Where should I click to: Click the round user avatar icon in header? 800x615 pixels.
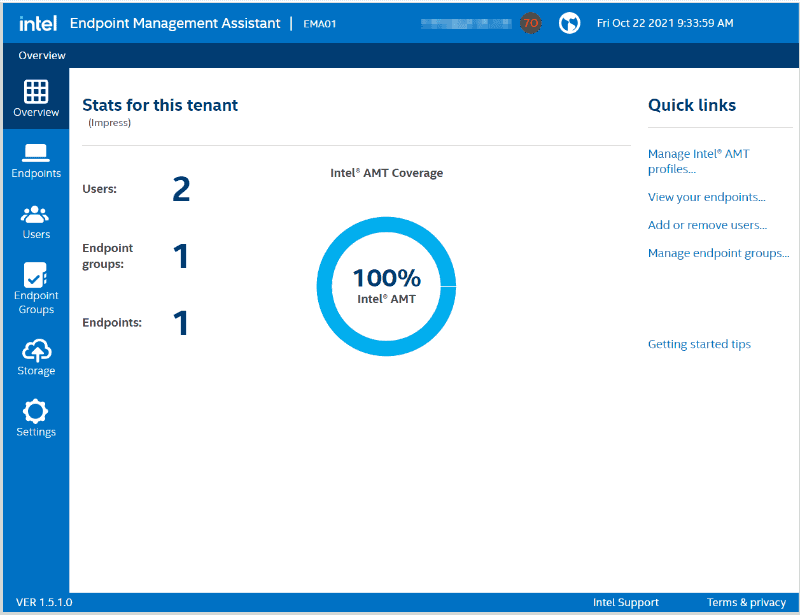pyautogui.click(x=569, y=23)
